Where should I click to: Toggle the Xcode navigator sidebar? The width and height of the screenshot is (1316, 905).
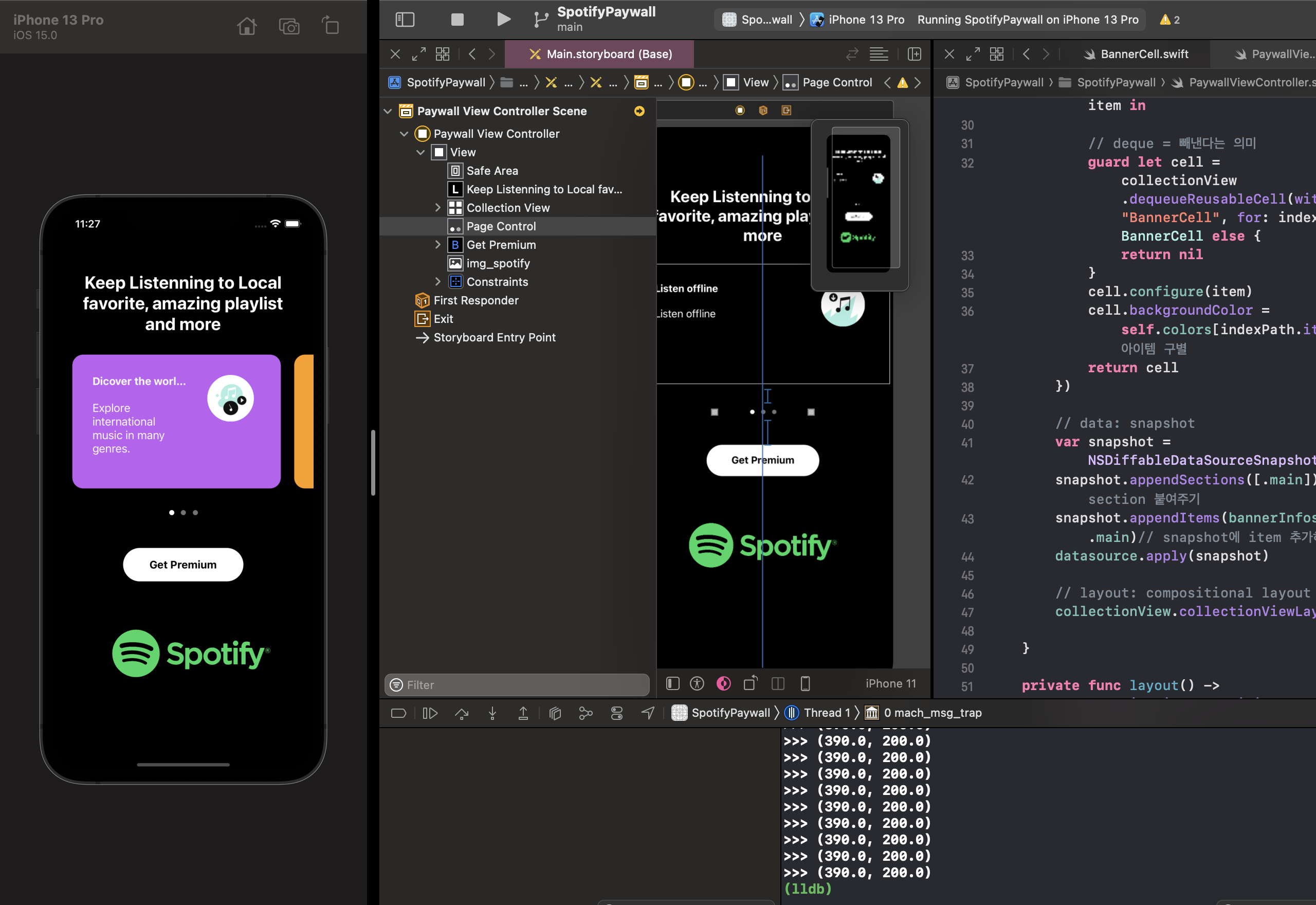pyautogui.click(x=405, y=19)
